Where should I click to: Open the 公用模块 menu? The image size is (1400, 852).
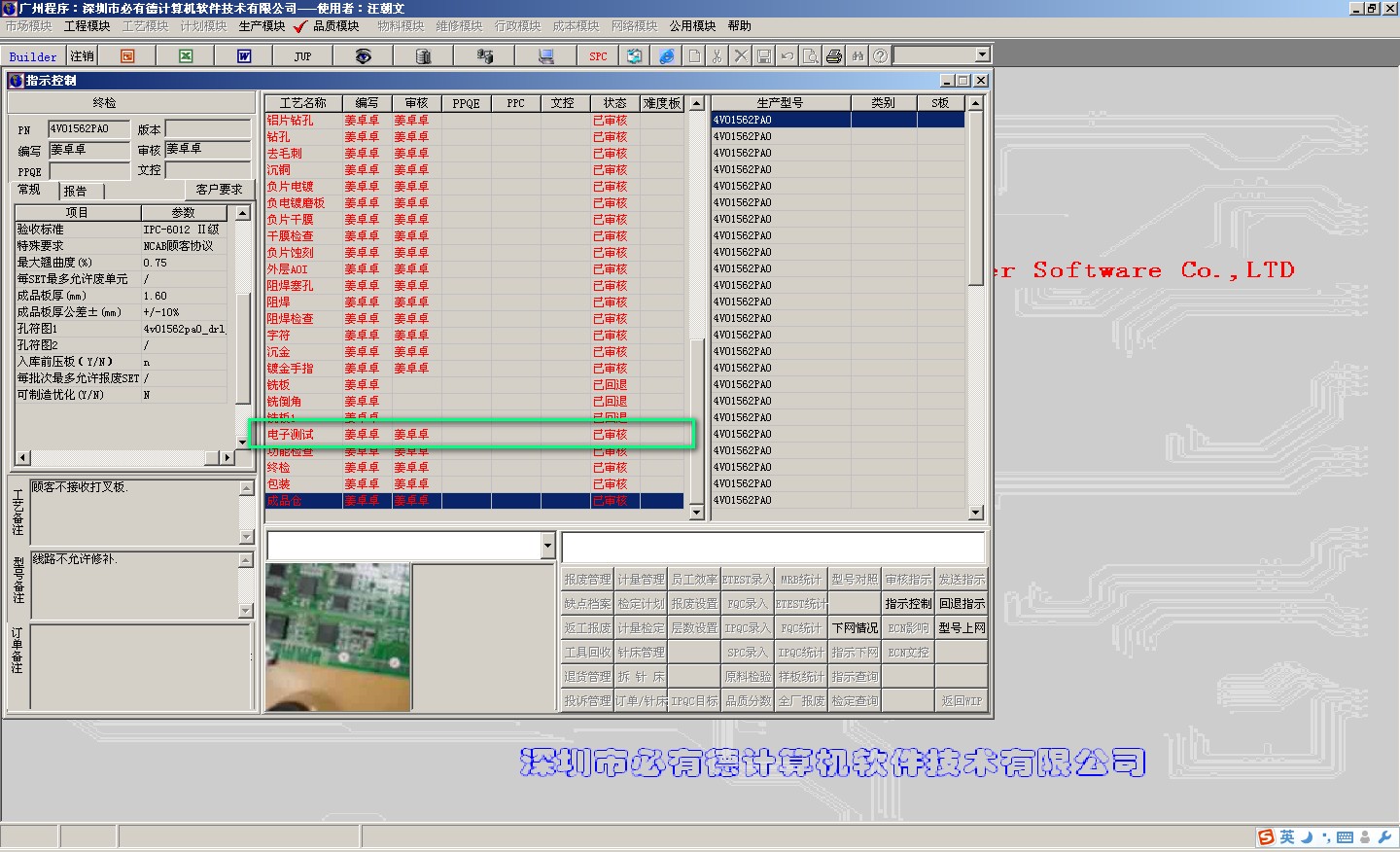(692, 26)
